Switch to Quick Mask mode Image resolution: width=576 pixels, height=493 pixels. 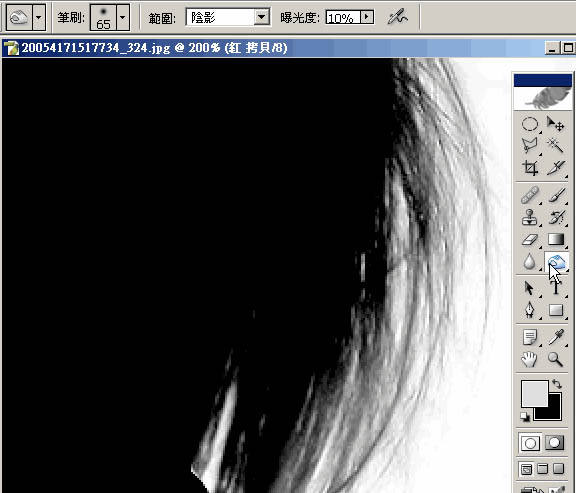[x=555, y=443]
